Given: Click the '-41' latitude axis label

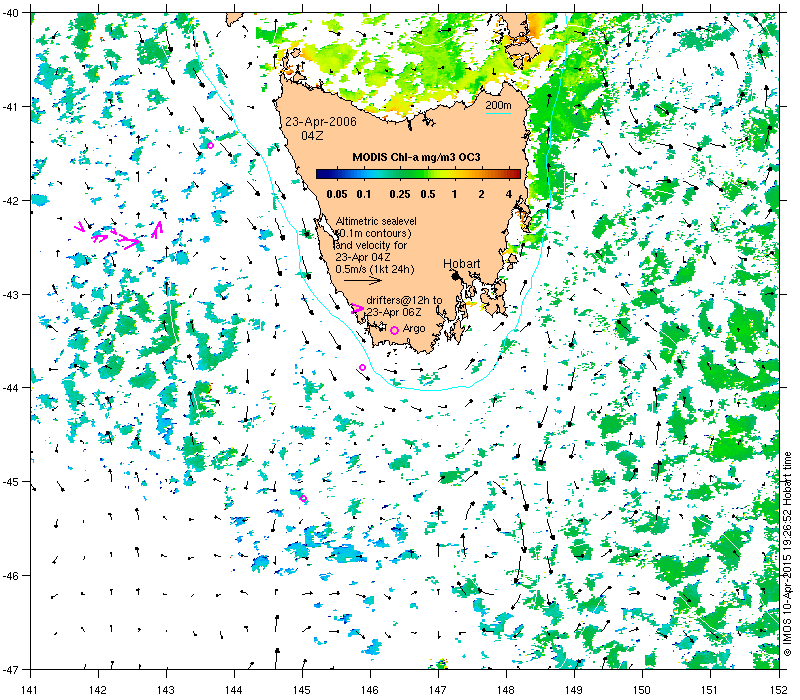Looking at the screenshot, I should pos(11,107).
